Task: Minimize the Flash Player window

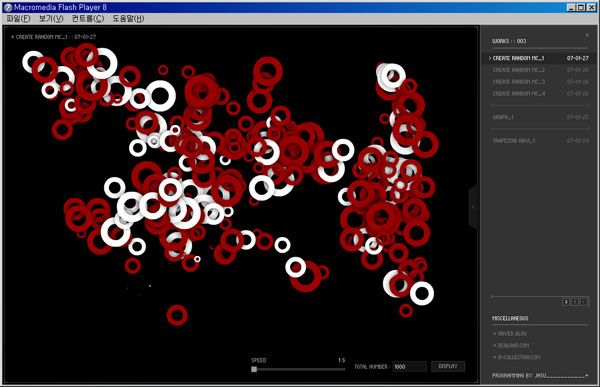Action: point(571,7)
